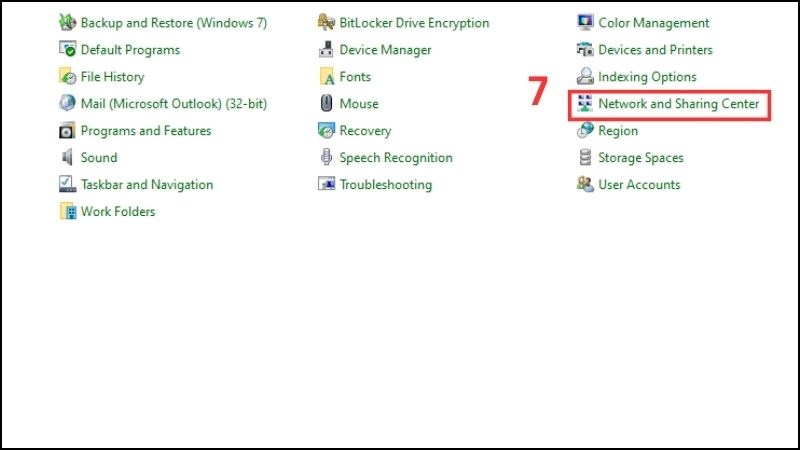Image resolution: width=800 pixels, height=450 pixels.
Task: Open User Accounts link
Action: point(639,185)
